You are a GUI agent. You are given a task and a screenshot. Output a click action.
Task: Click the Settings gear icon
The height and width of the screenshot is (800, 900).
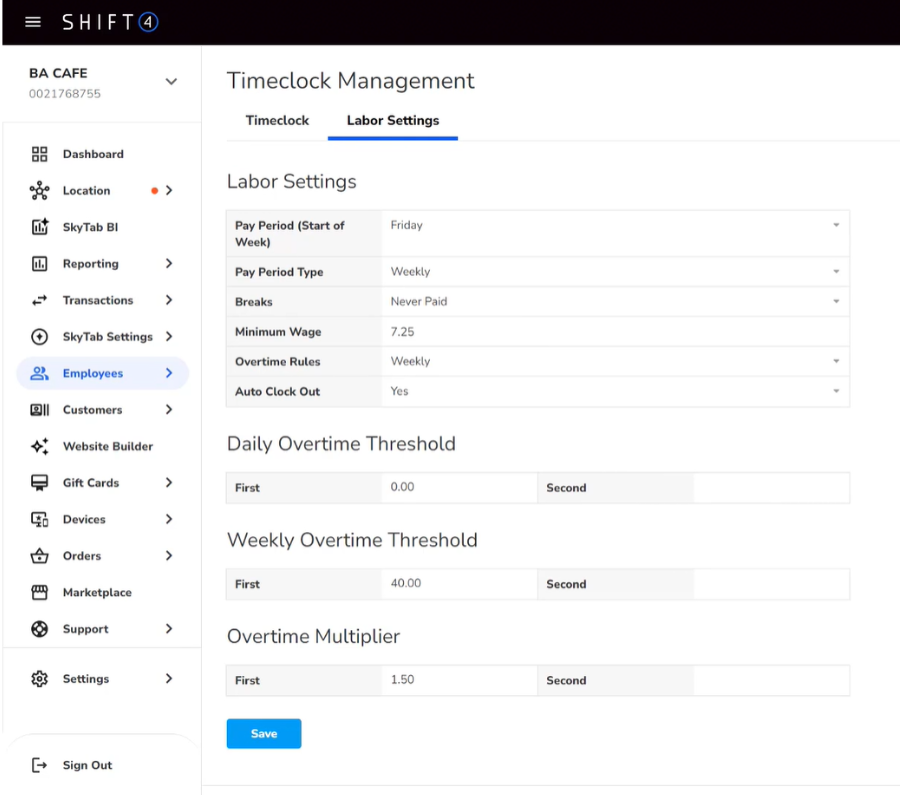click(x=40, y=679)
